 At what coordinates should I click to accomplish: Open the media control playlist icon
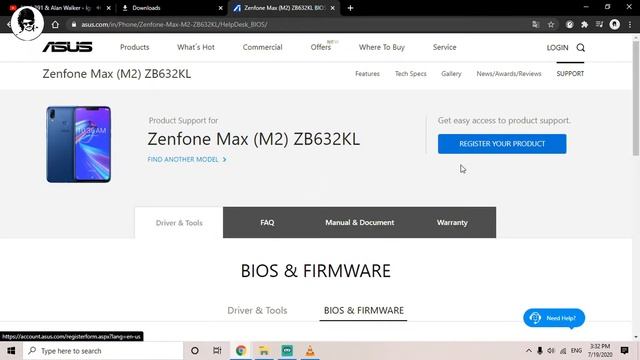tap(599, 24)
